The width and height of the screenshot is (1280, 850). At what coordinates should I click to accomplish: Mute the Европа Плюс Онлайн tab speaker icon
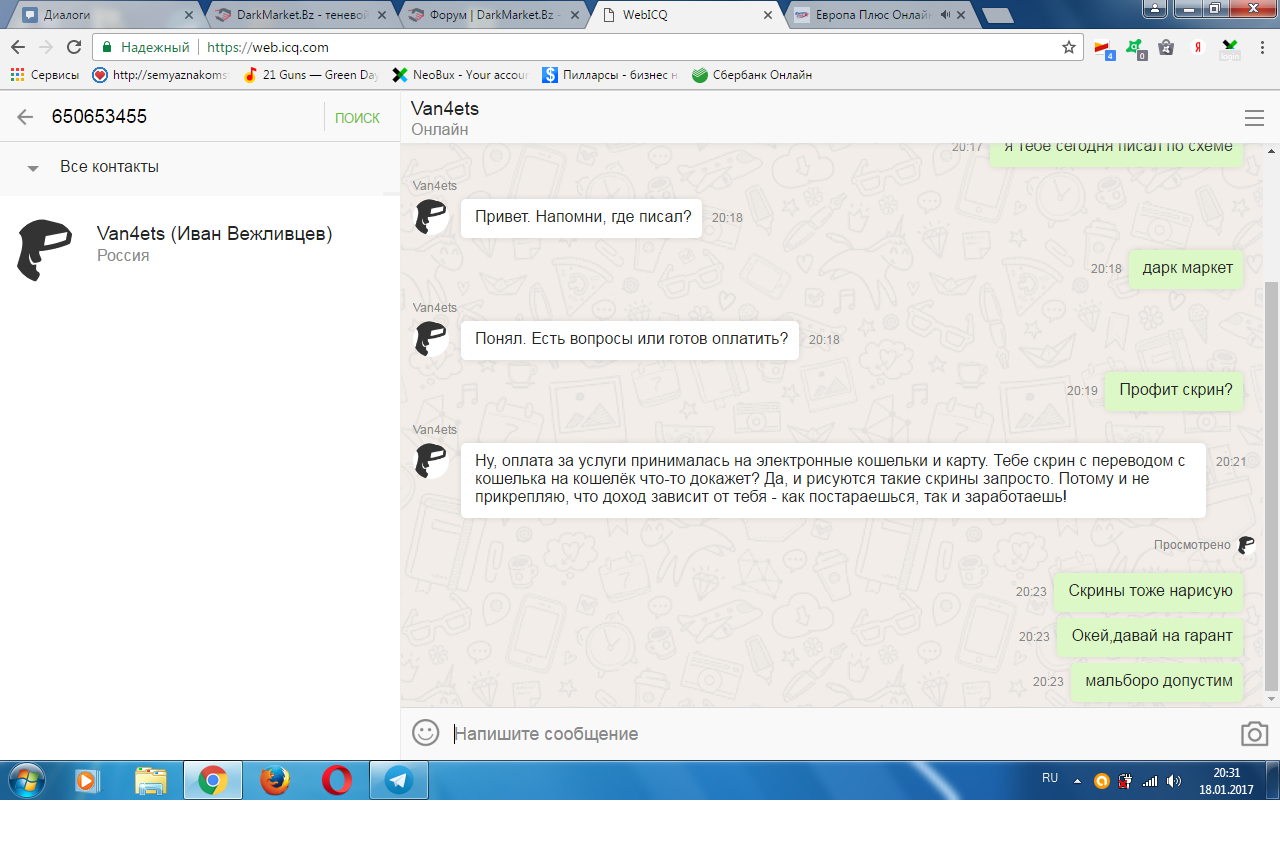943,15
